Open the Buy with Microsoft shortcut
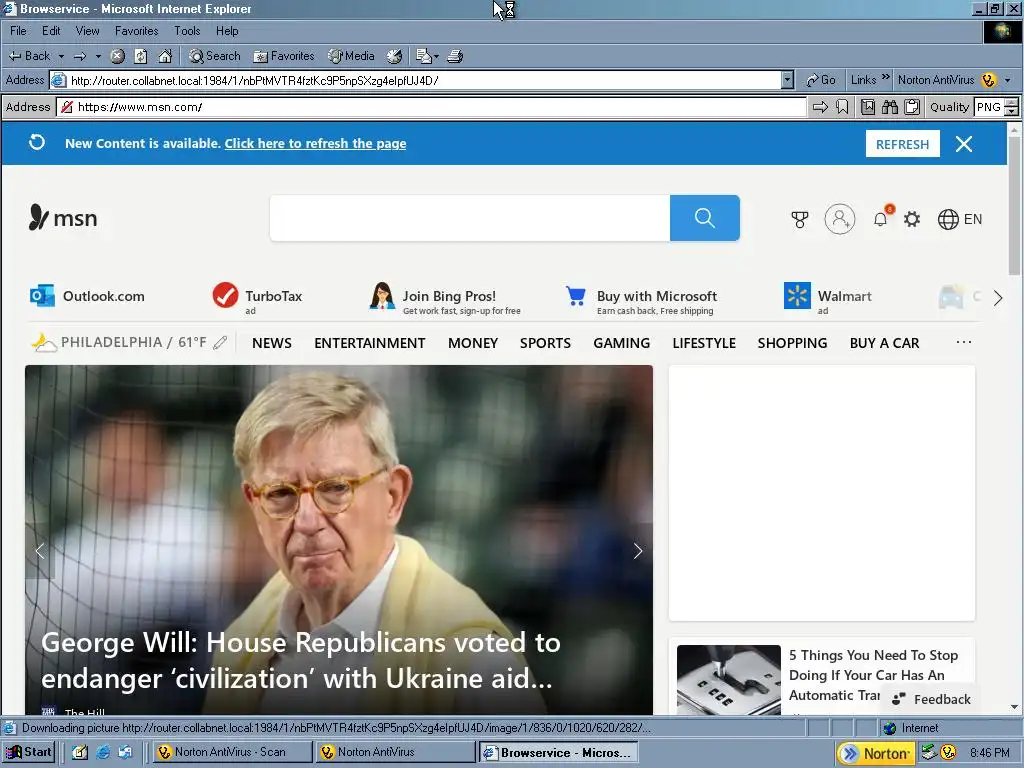 pyautogui.click(x=641, y=300)
